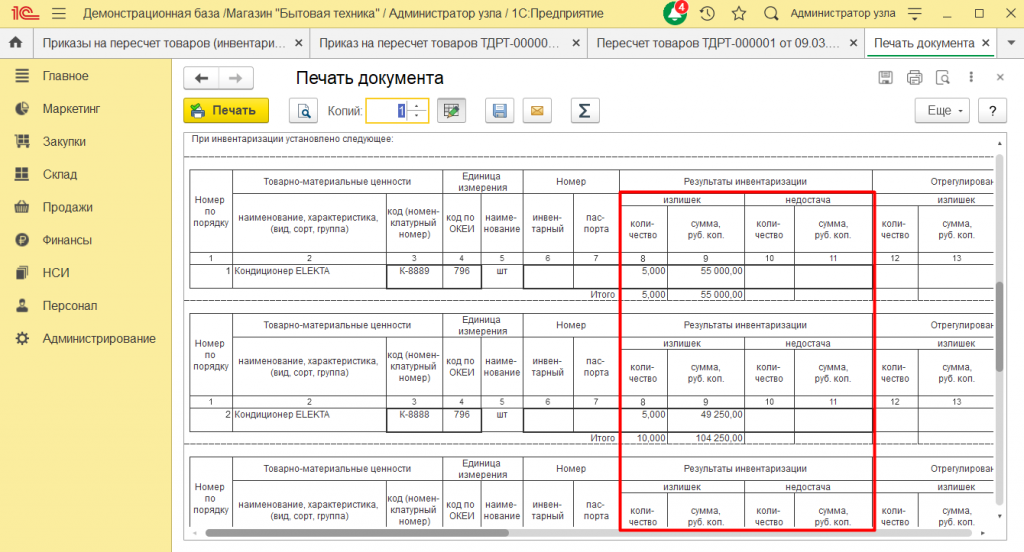Select cell К-8889 in the table
The height and width of the screenshot is (552, 1024).
[x=414, y=276]
